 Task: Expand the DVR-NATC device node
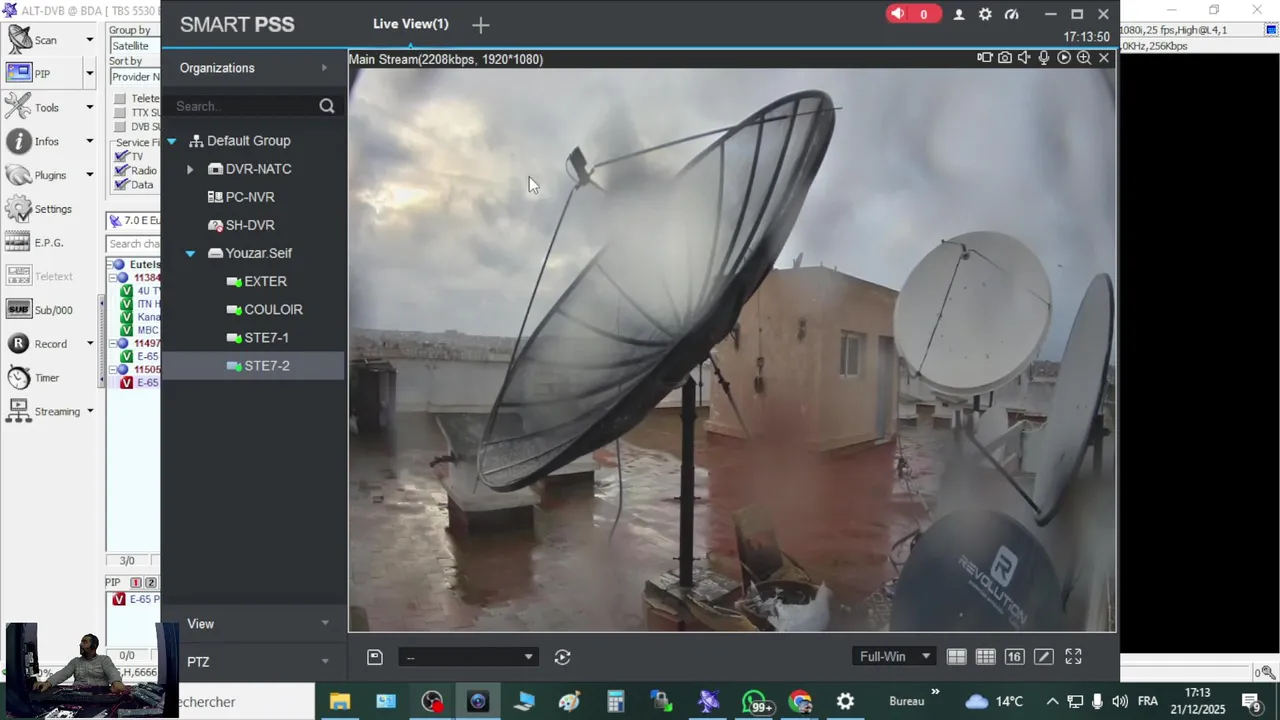tap(190, 169)
